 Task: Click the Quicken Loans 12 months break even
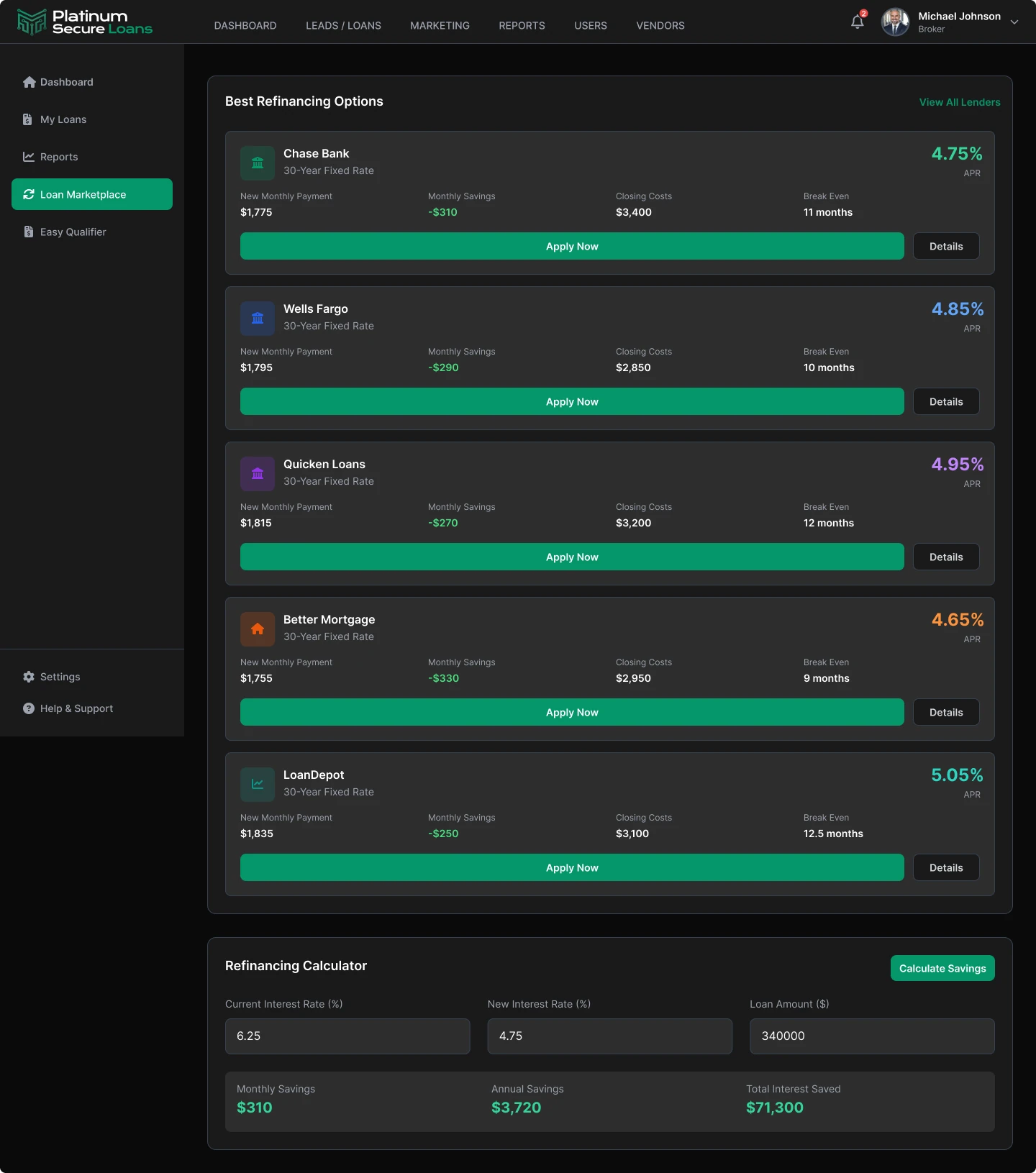829,523
